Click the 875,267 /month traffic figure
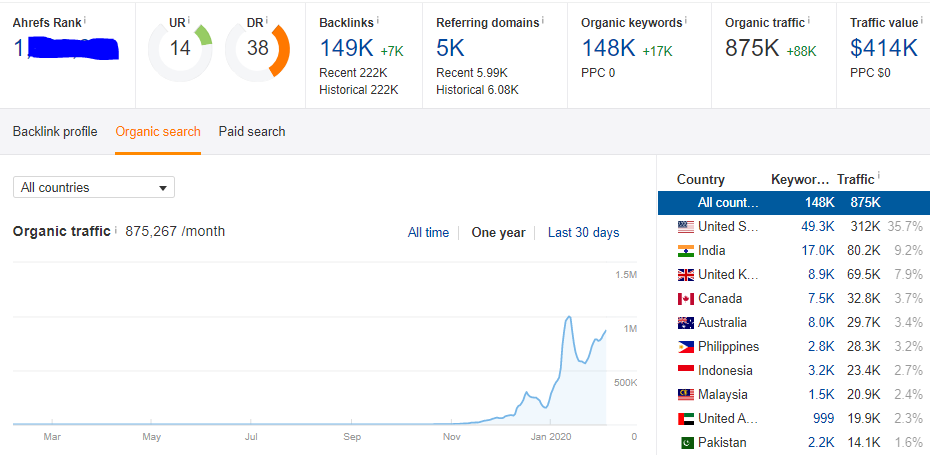 (x=175, y=231)
